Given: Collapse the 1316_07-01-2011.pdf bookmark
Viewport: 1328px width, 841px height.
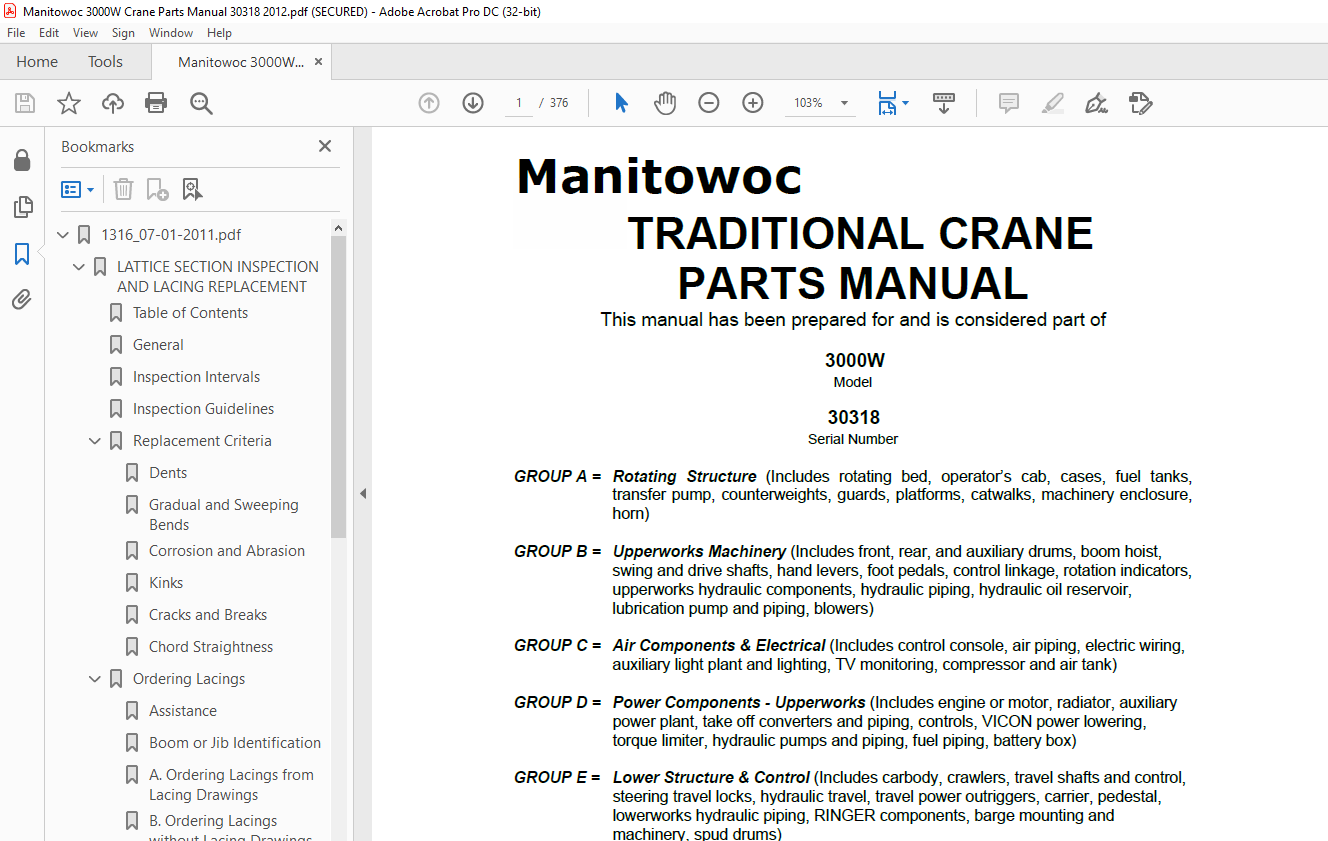Looking at the screenshot, I should [64, 236].
